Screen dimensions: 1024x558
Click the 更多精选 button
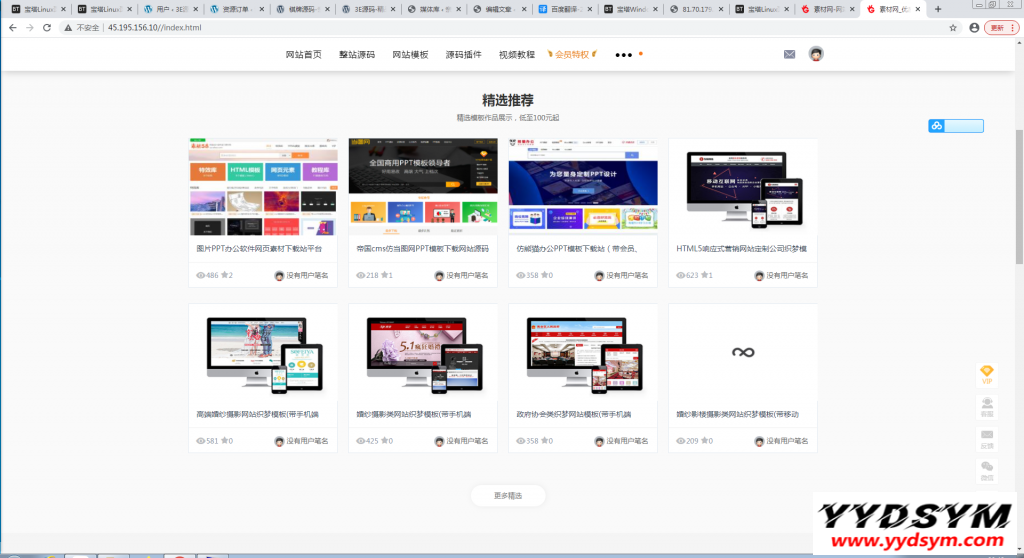point(508,495)
